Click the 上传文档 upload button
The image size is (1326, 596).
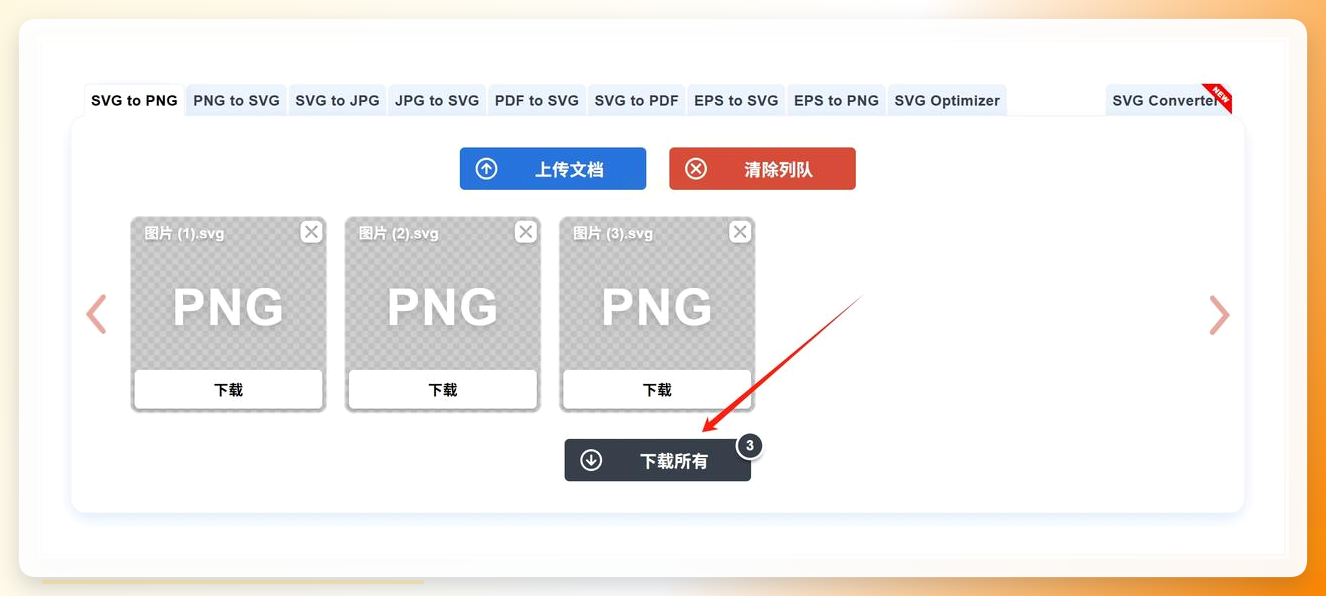pyautogui.click(x=553, y=169)
